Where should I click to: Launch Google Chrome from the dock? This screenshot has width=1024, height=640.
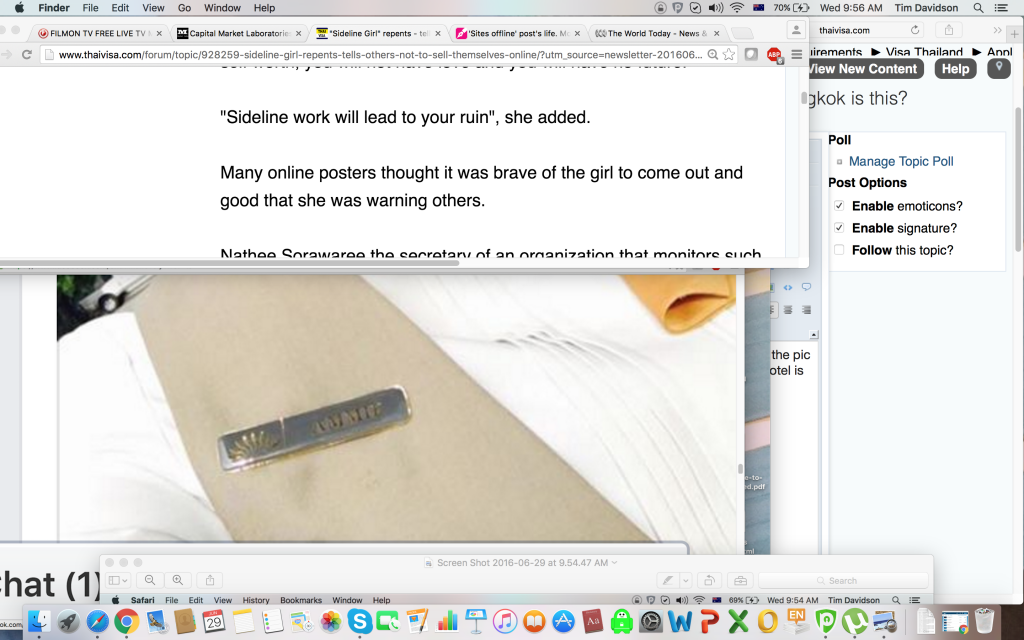pos(127,620)
